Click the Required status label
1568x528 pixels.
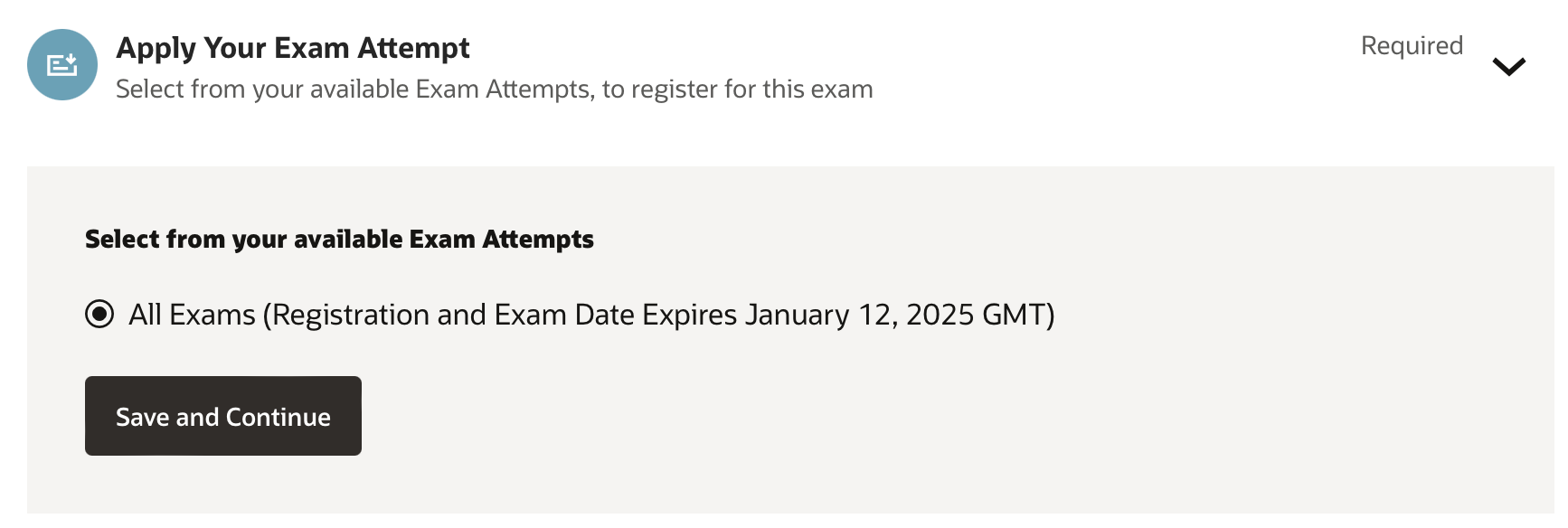1411,46
